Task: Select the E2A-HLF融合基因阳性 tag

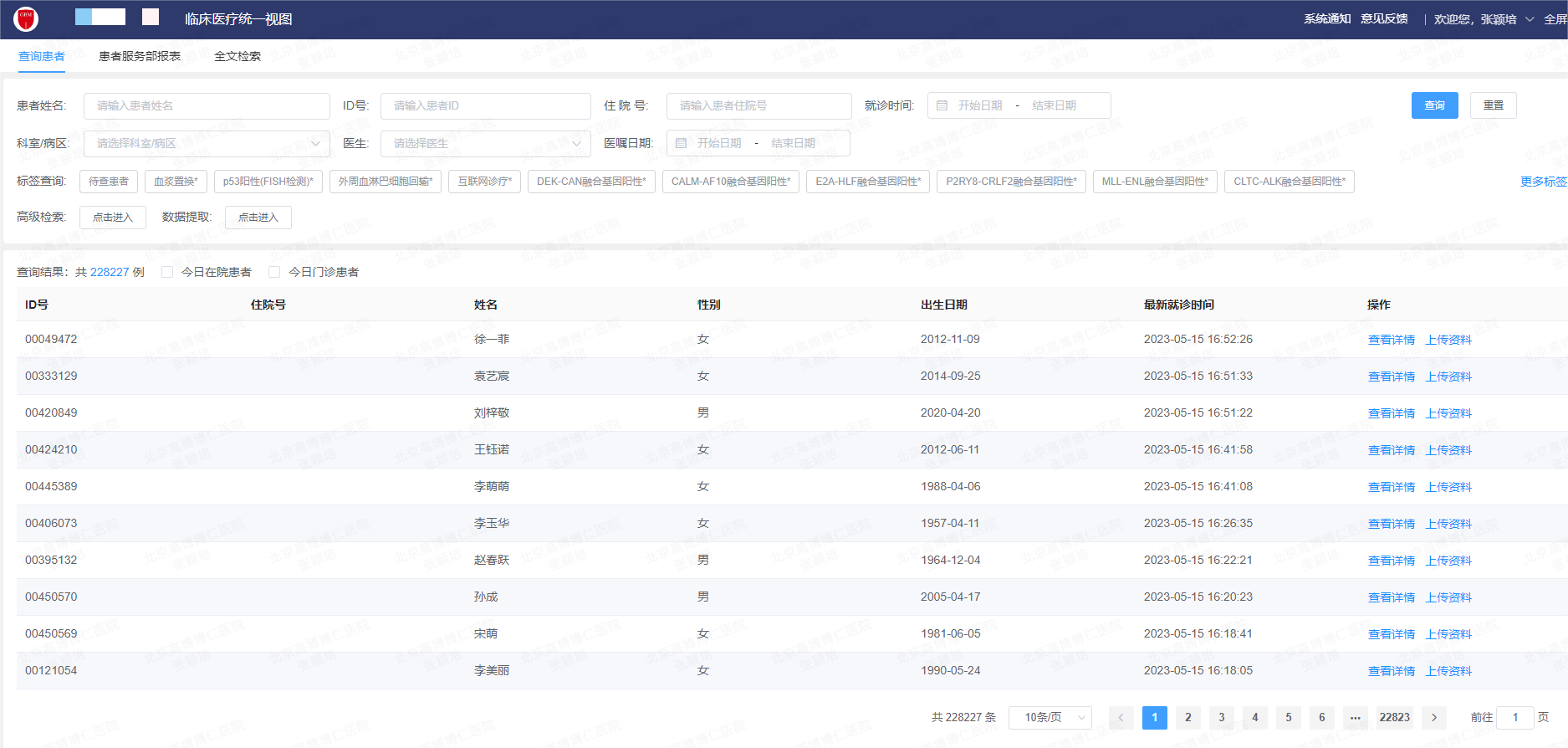Action: coord(868,182)
